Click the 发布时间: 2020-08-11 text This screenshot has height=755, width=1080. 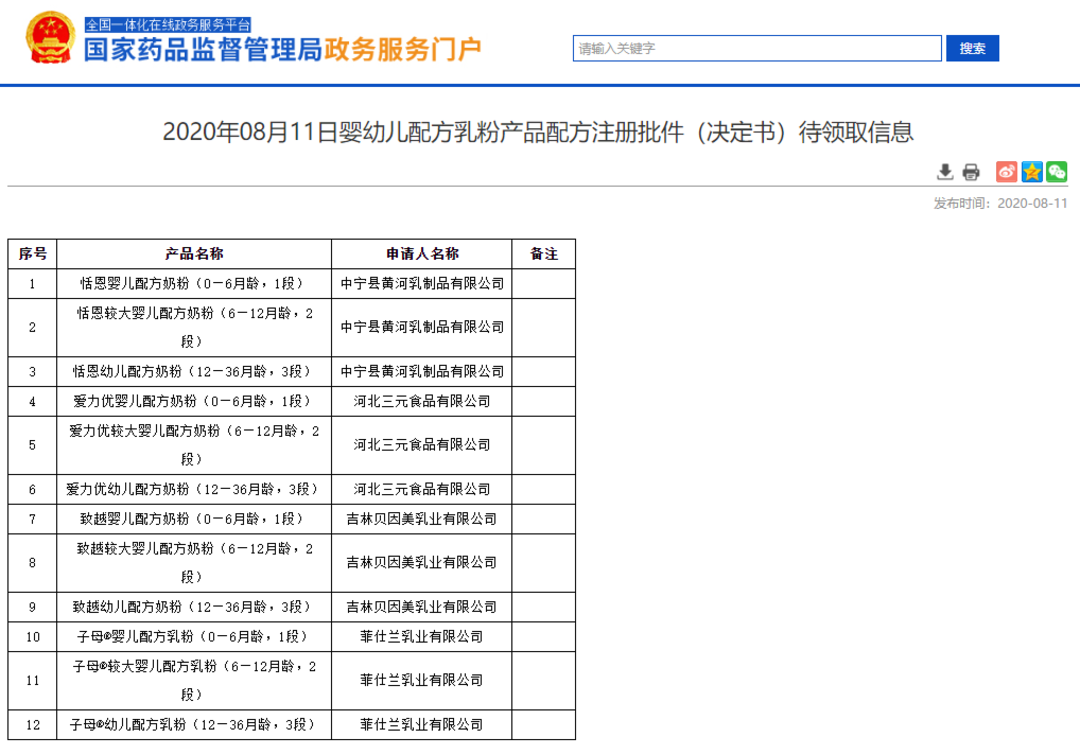point(1000,203)
